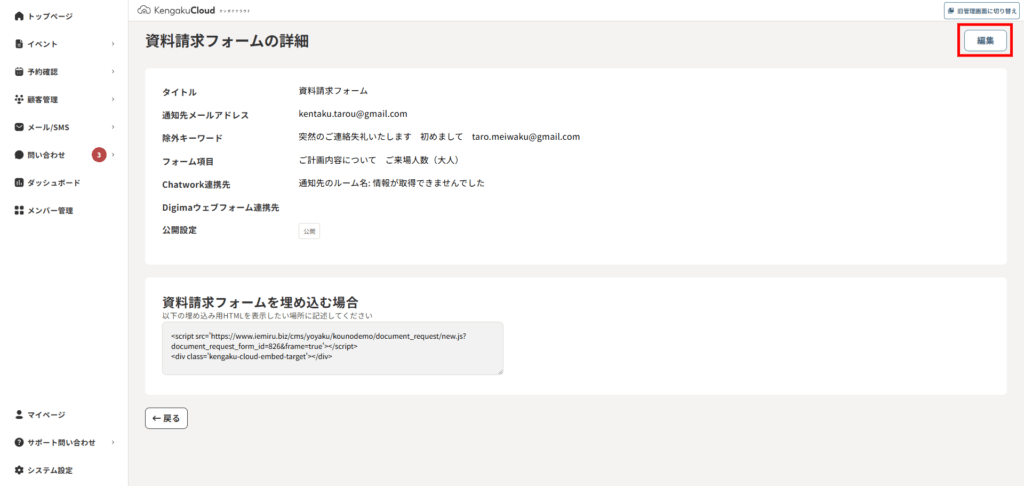Expand the 顧客管理 submenu chevron
Viewport: 1024px width, 486px height.
(x=113, y=99)
